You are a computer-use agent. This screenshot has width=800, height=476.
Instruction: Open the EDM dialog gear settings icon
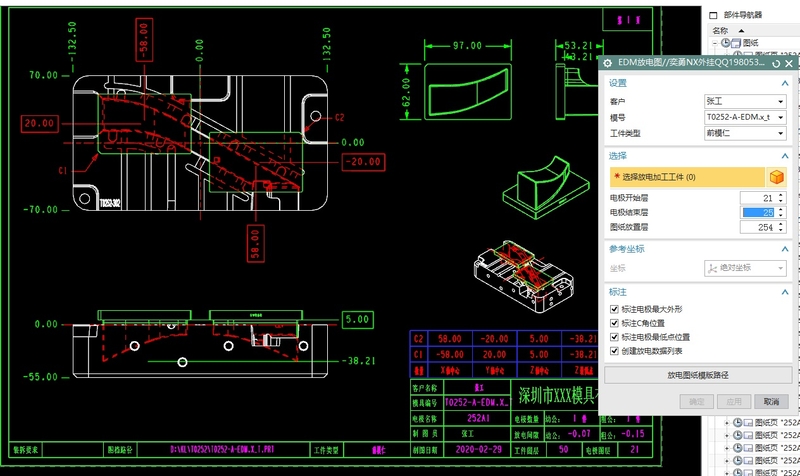(607, 63)
